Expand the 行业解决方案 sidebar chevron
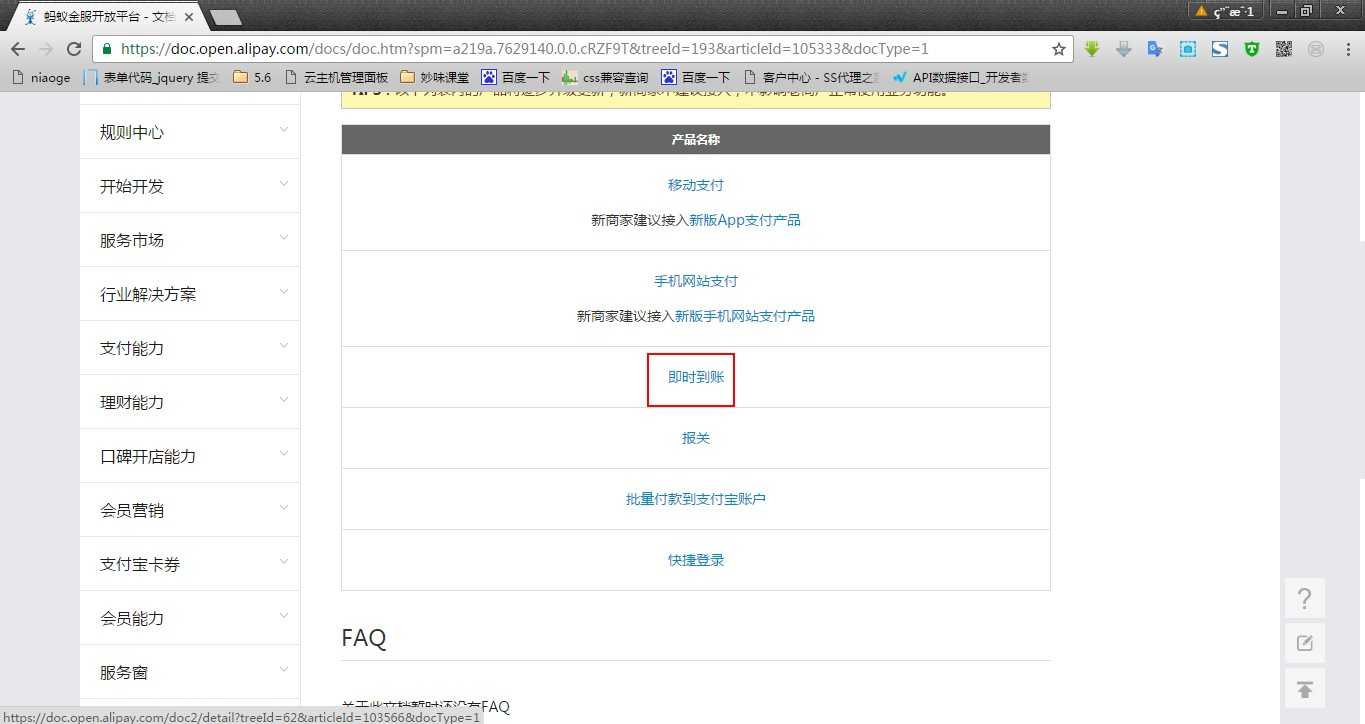Image resolution: width=1365 pixels, height=724 pixels. 284,291
